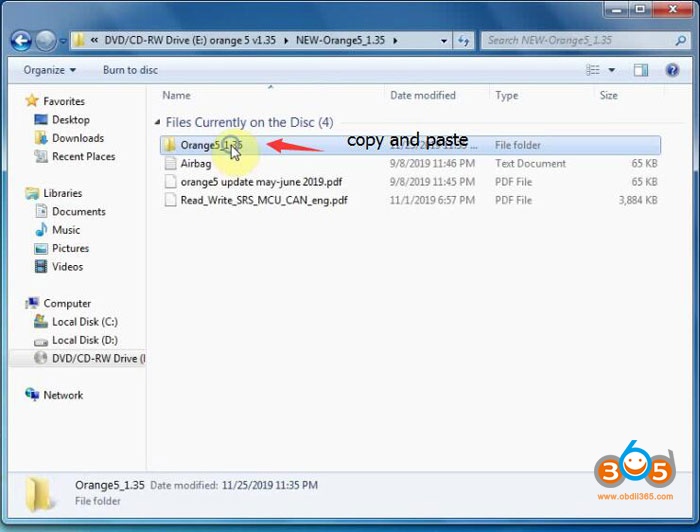Click DVD/CD-RW Drive (E:) breadcrumb segment
Image resolution: width=700 pixels, height=532 pixels.
pos(190,41)
